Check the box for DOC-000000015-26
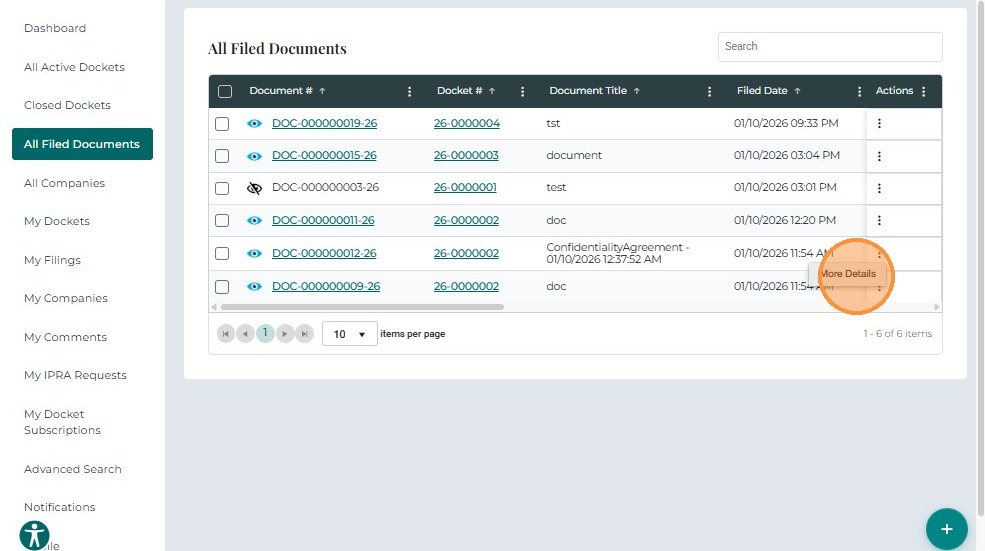The width and height of the screenshot is (985, 551). click(x=222, y=156)
